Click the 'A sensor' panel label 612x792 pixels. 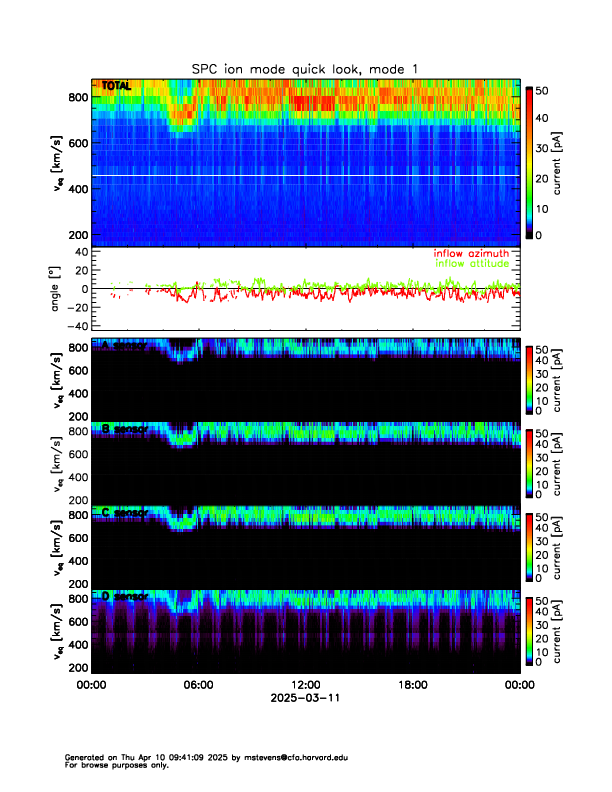(124, 347)
